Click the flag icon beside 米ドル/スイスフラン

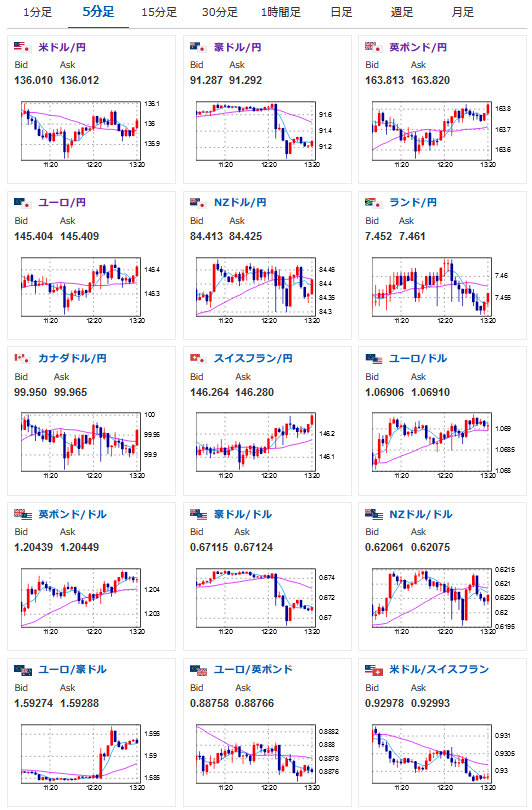(373, 670)
